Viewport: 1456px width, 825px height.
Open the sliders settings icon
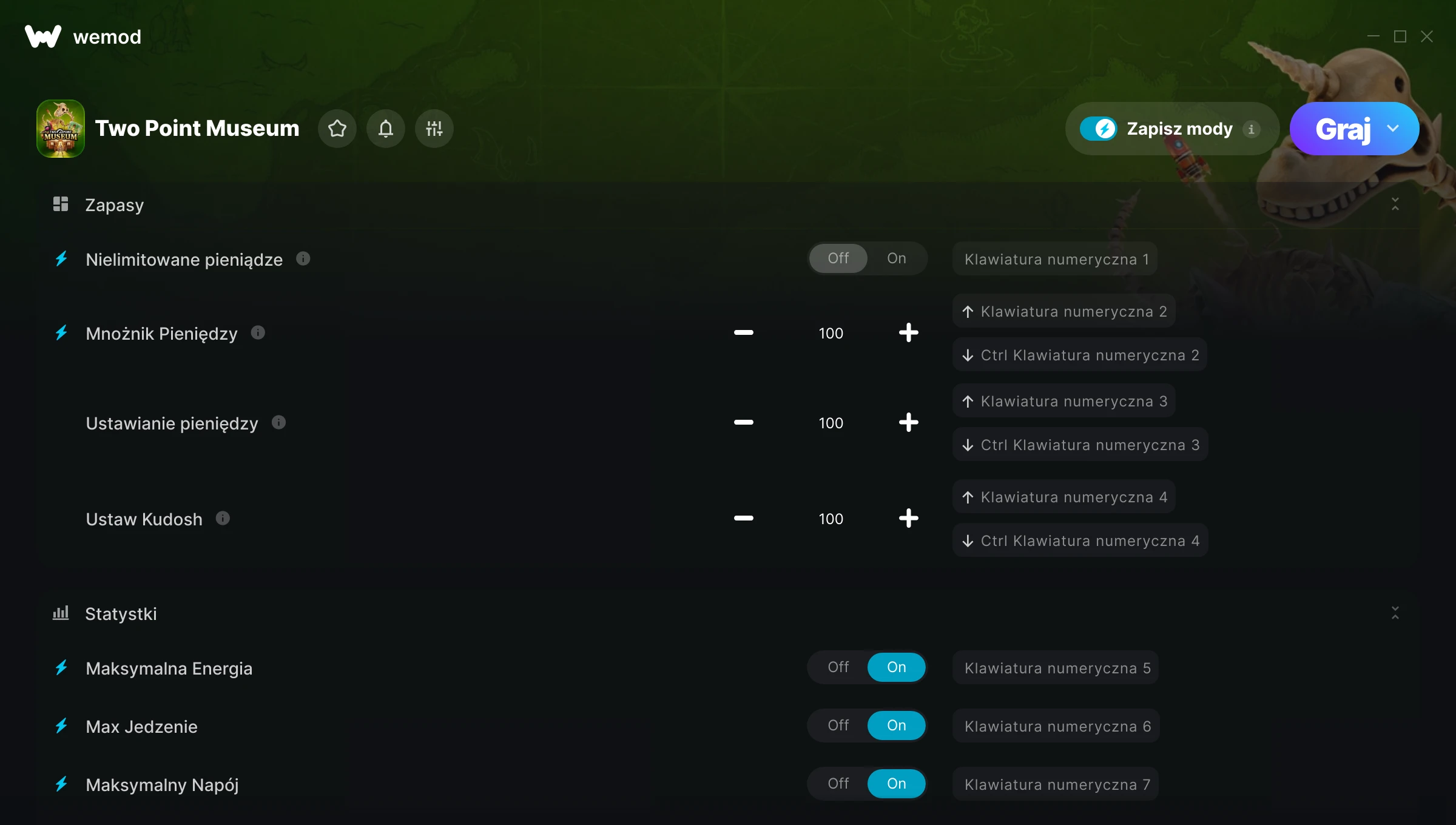pos(434,129)
